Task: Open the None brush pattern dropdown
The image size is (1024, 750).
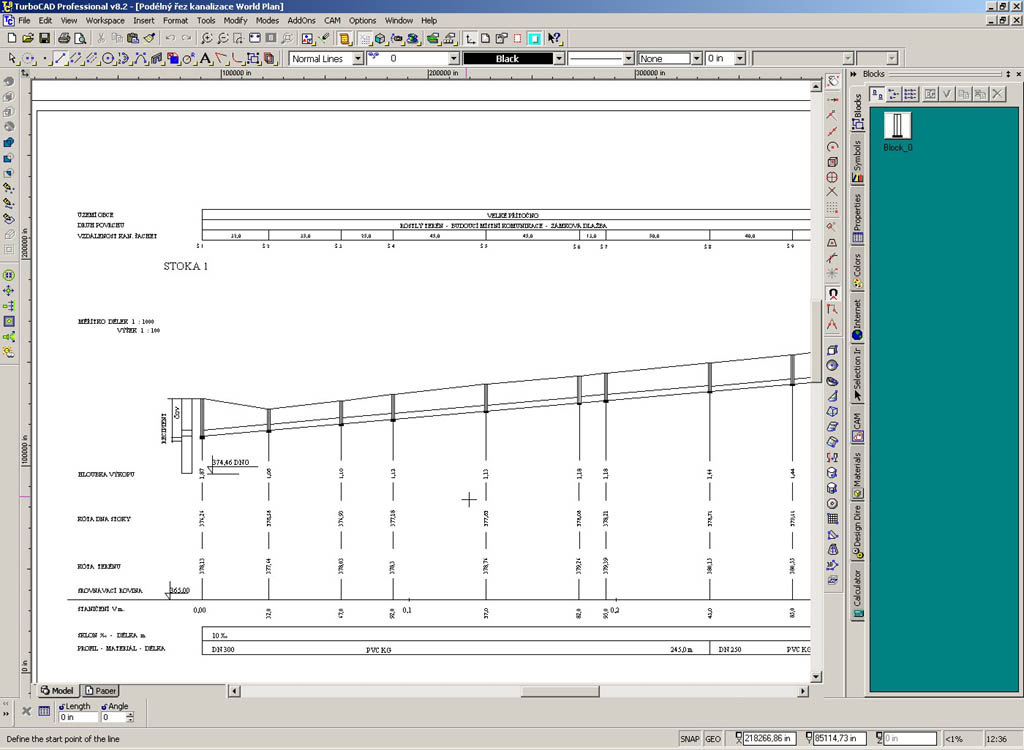Action: 696,59
